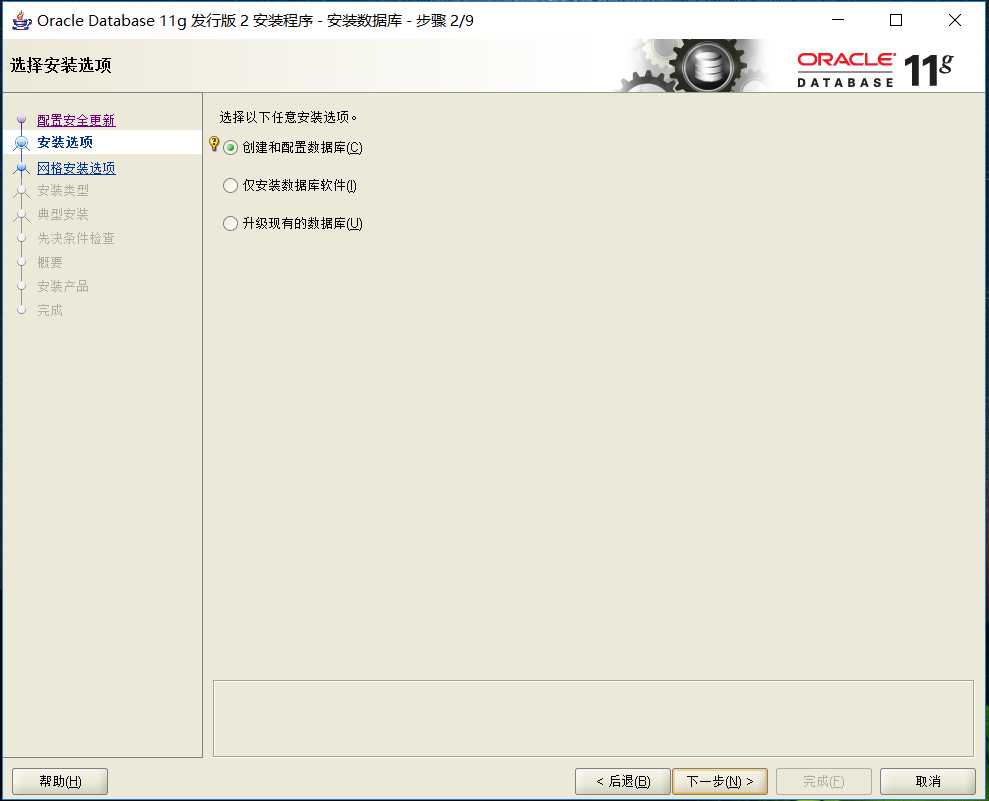Click the Java installer icon in title bar
This screenshot has height=801, width=989.
pyautogui.click(x=21, y=21)
